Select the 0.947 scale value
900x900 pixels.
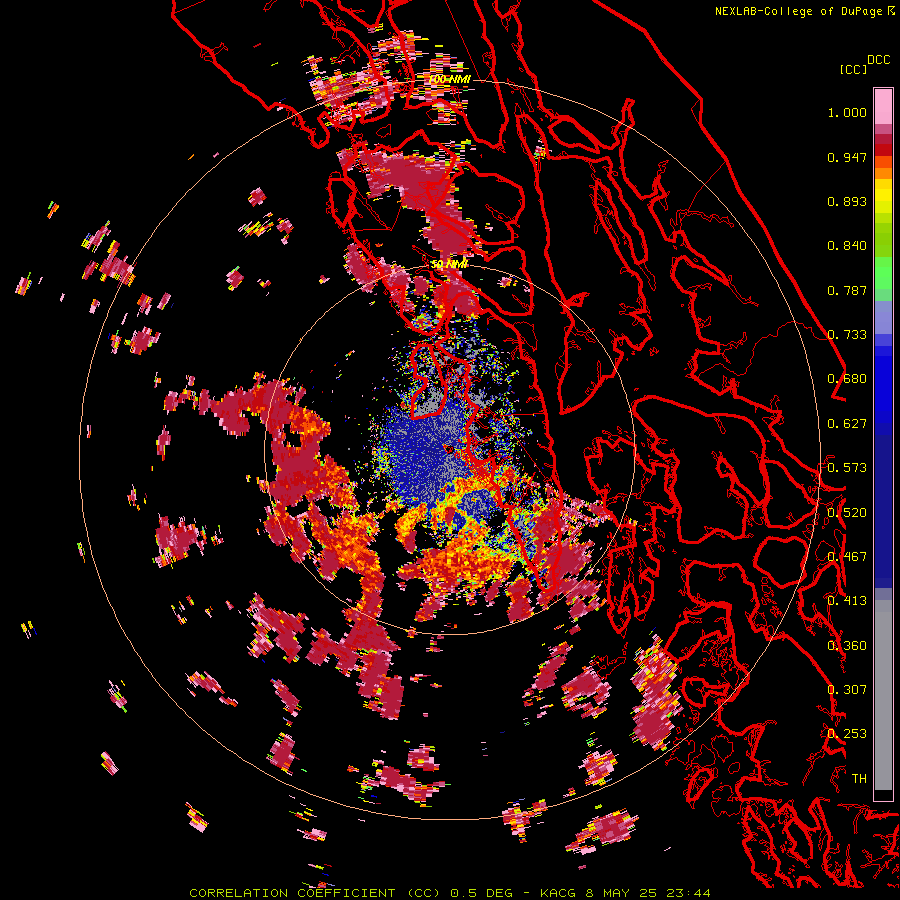tap(847, 157)
